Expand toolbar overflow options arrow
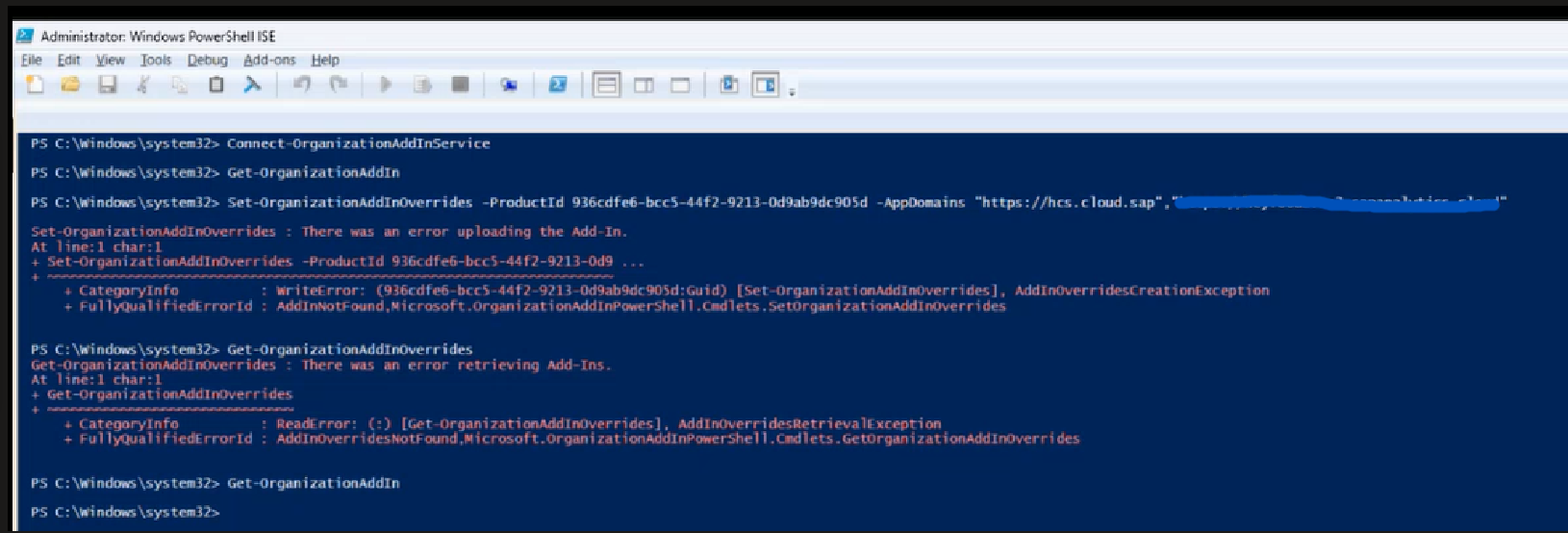 pos(792,91)
